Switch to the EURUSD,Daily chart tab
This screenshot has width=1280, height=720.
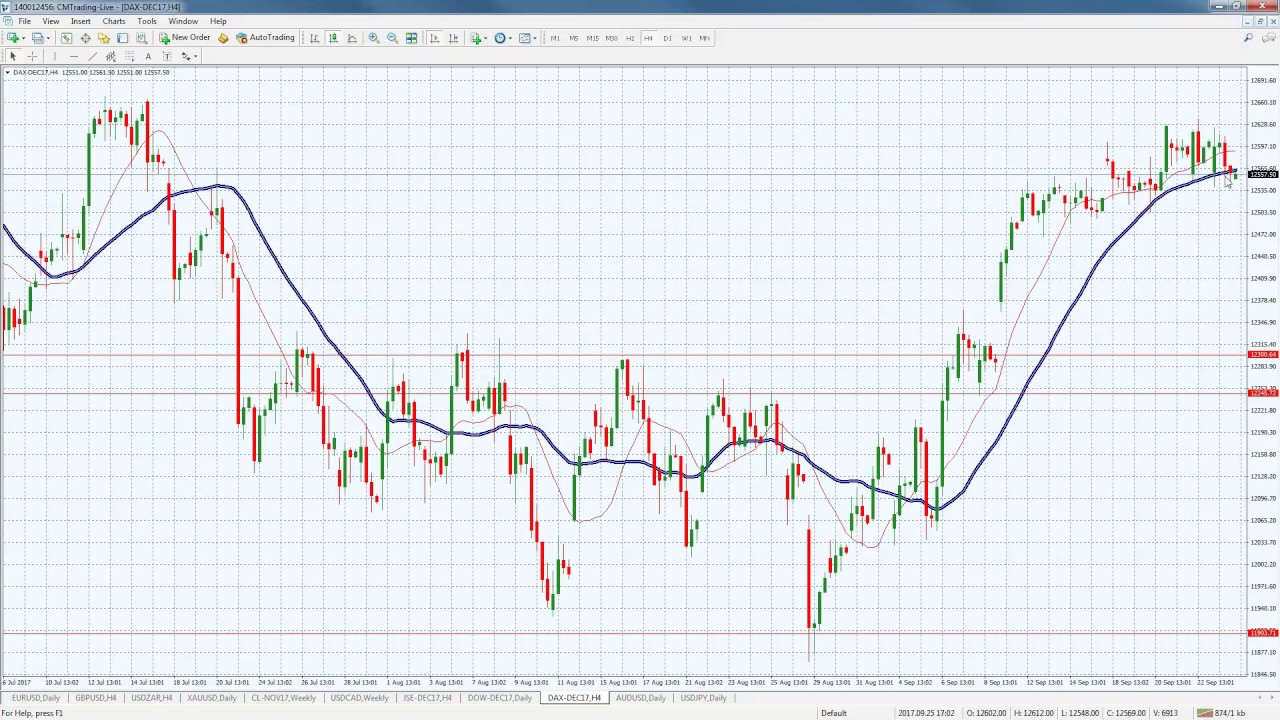point(36,698)
